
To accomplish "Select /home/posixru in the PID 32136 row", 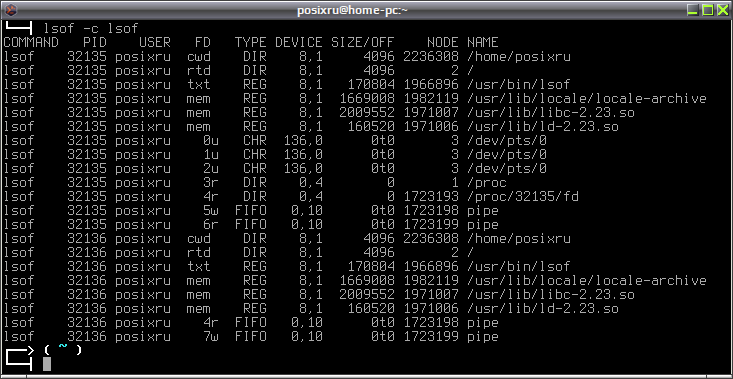I will click(518, 239).
